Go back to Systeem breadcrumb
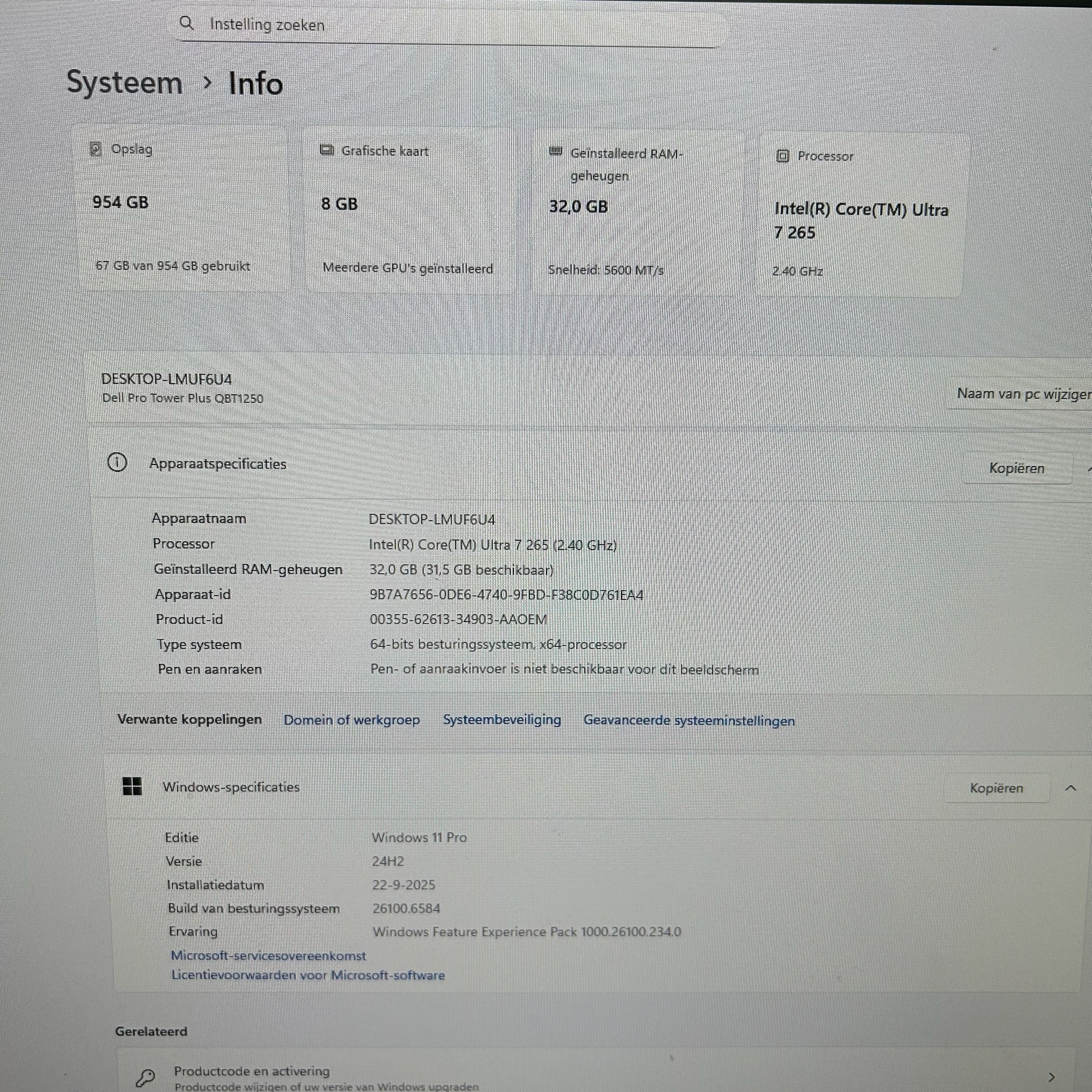 pos(124,83)
